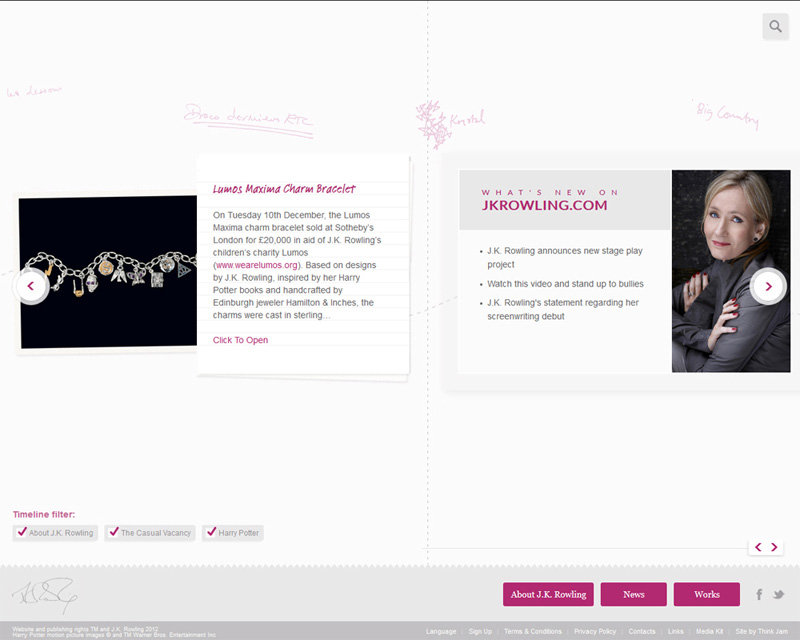
Task: Click the J.K. Rowling signature logo
Action: point(43,596)
